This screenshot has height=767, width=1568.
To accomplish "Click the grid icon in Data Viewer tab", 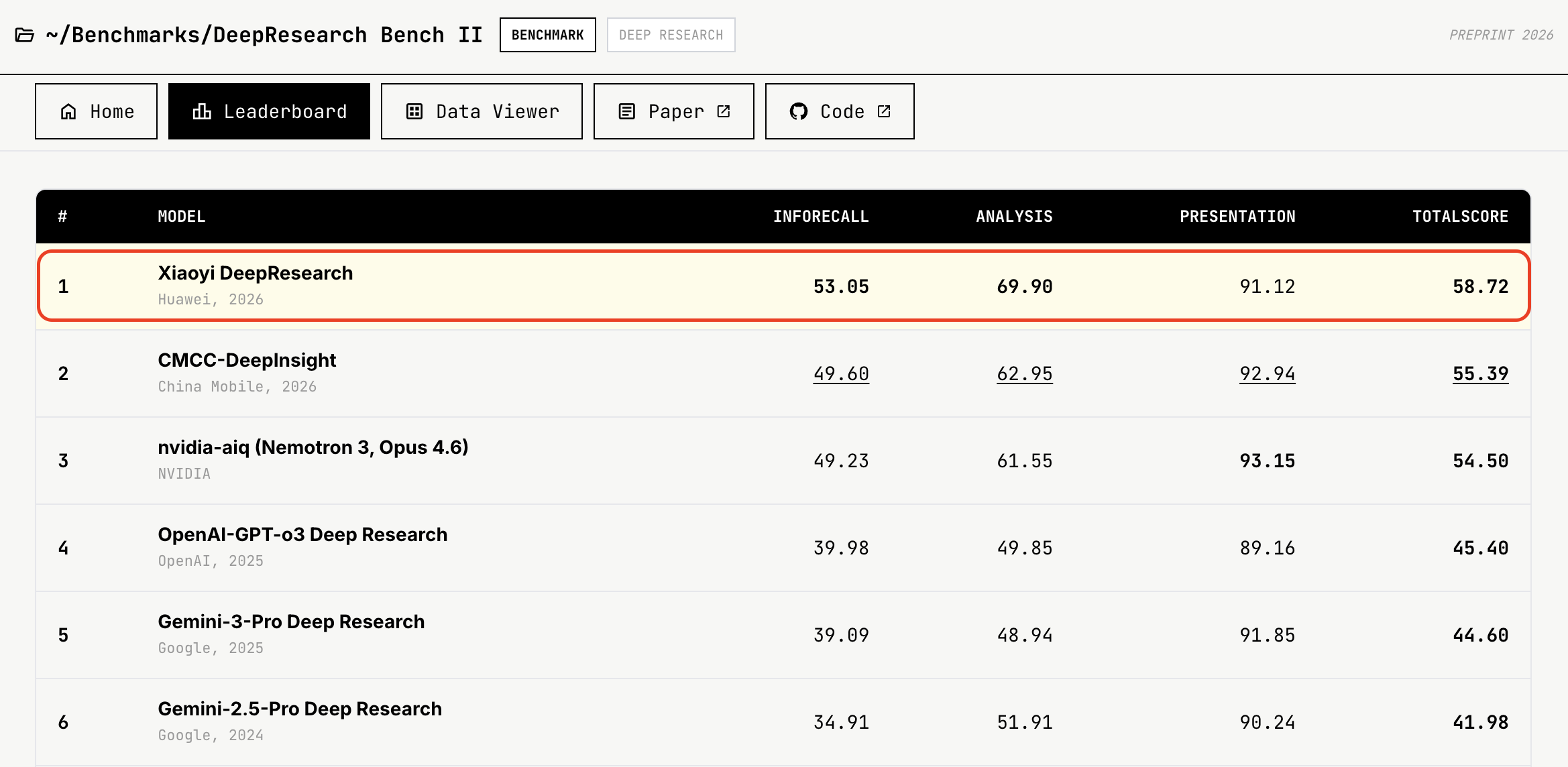I will click(x=414, y=111).
